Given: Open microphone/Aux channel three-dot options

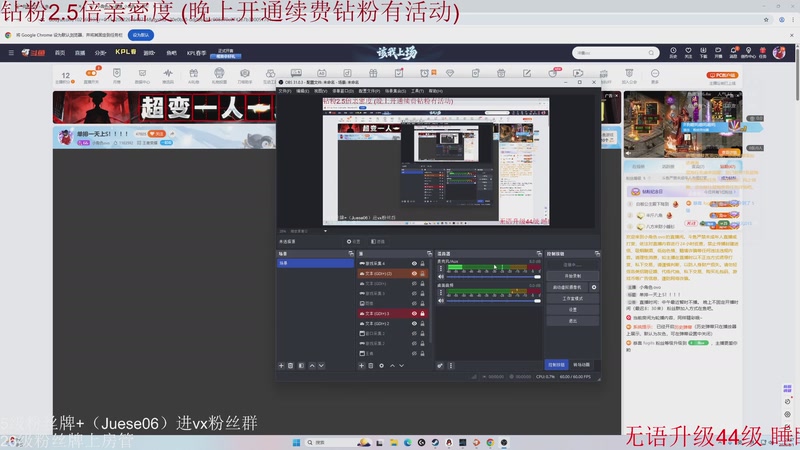Looking at the screenshot, I should coord(441,268).
